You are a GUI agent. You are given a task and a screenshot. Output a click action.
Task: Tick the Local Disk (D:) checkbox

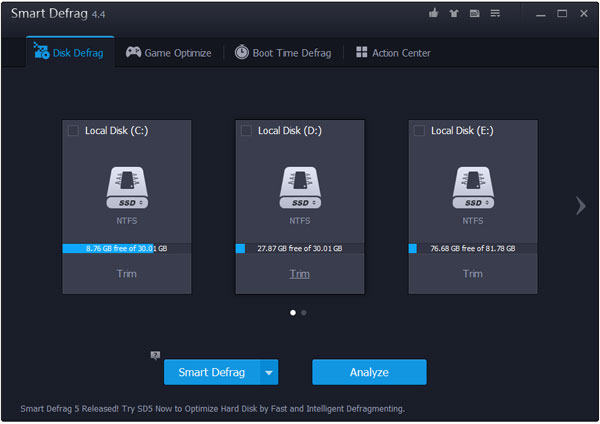click(246, 130)
